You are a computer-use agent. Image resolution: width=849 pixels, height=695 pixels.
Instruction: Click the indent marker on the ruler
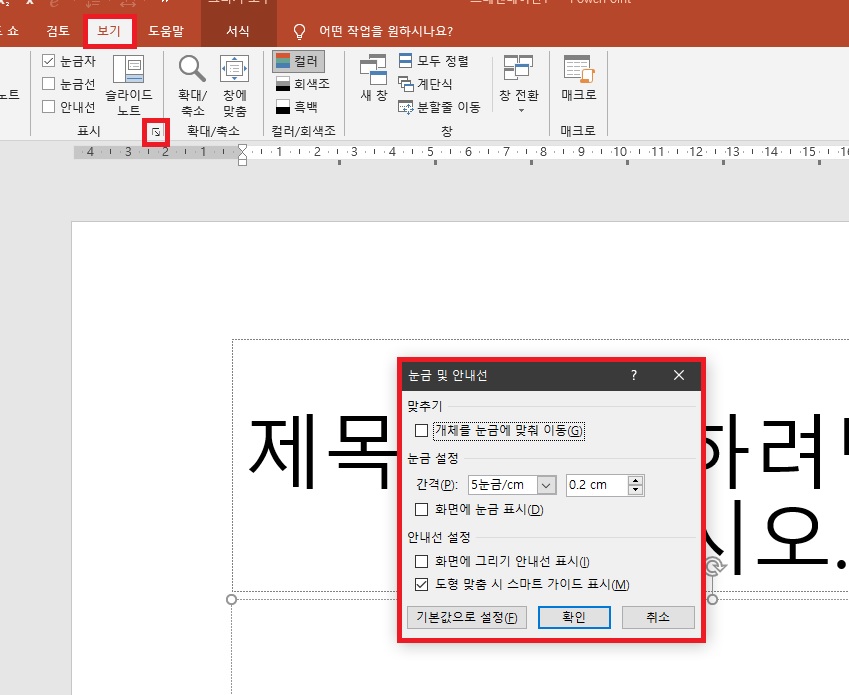pyautogui.click(x=243, y=155)
